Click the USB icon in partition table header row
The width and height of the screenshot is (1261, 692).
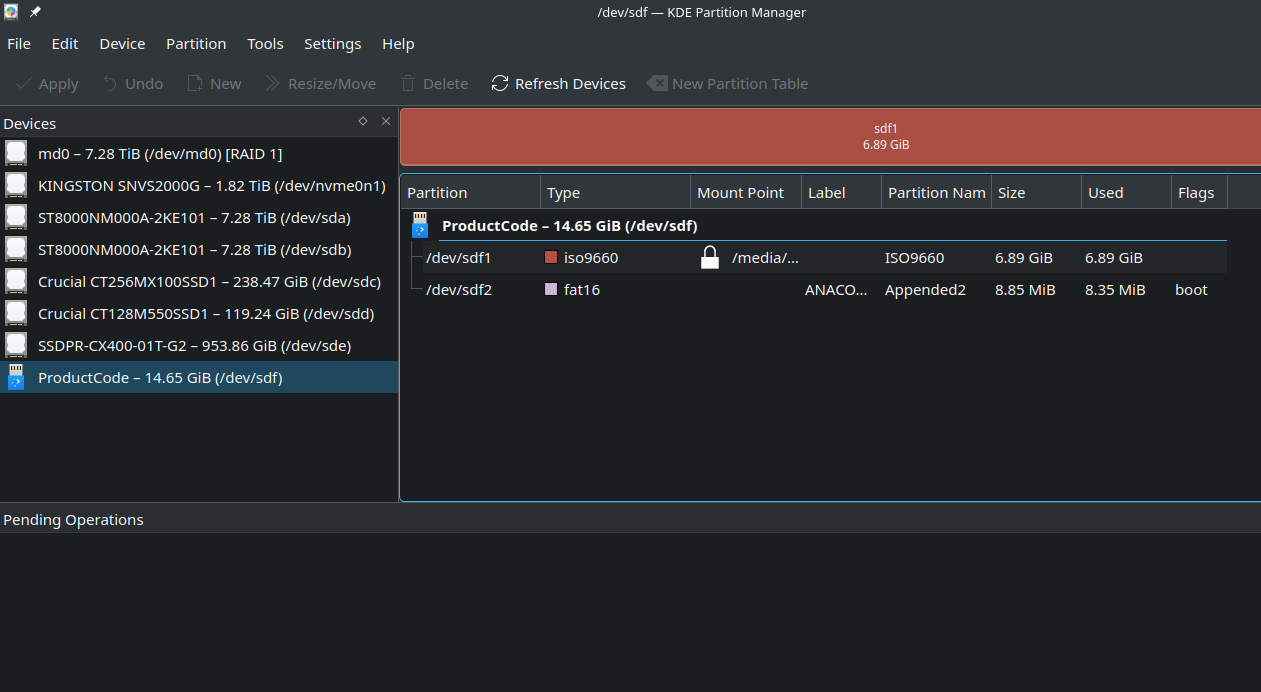[420, 225]
